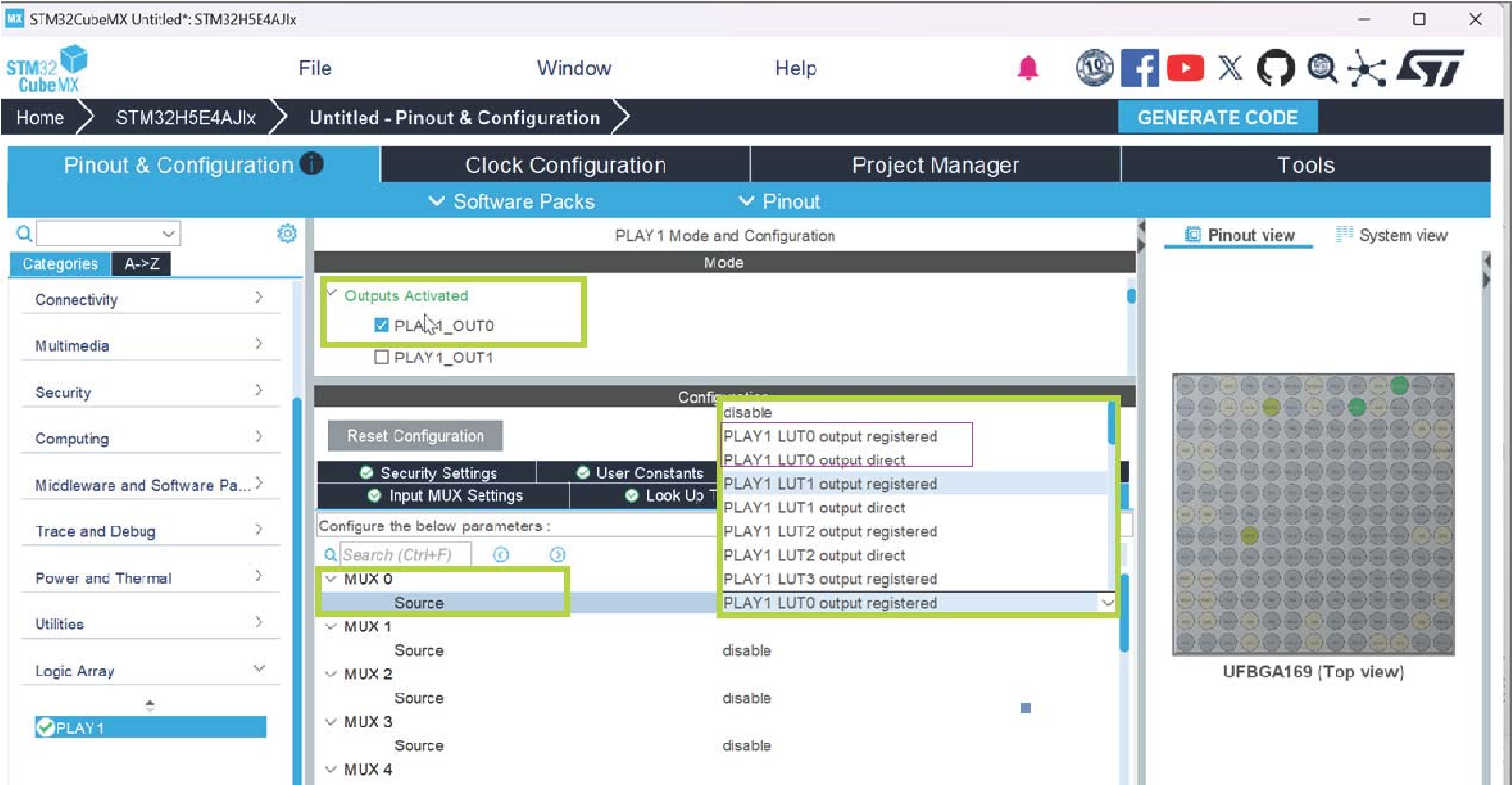The height and width of the screenshot is (785, 1512).
Task: Go to Home breadcrumb
Action: pyautogui.click(x=41, y=117)
